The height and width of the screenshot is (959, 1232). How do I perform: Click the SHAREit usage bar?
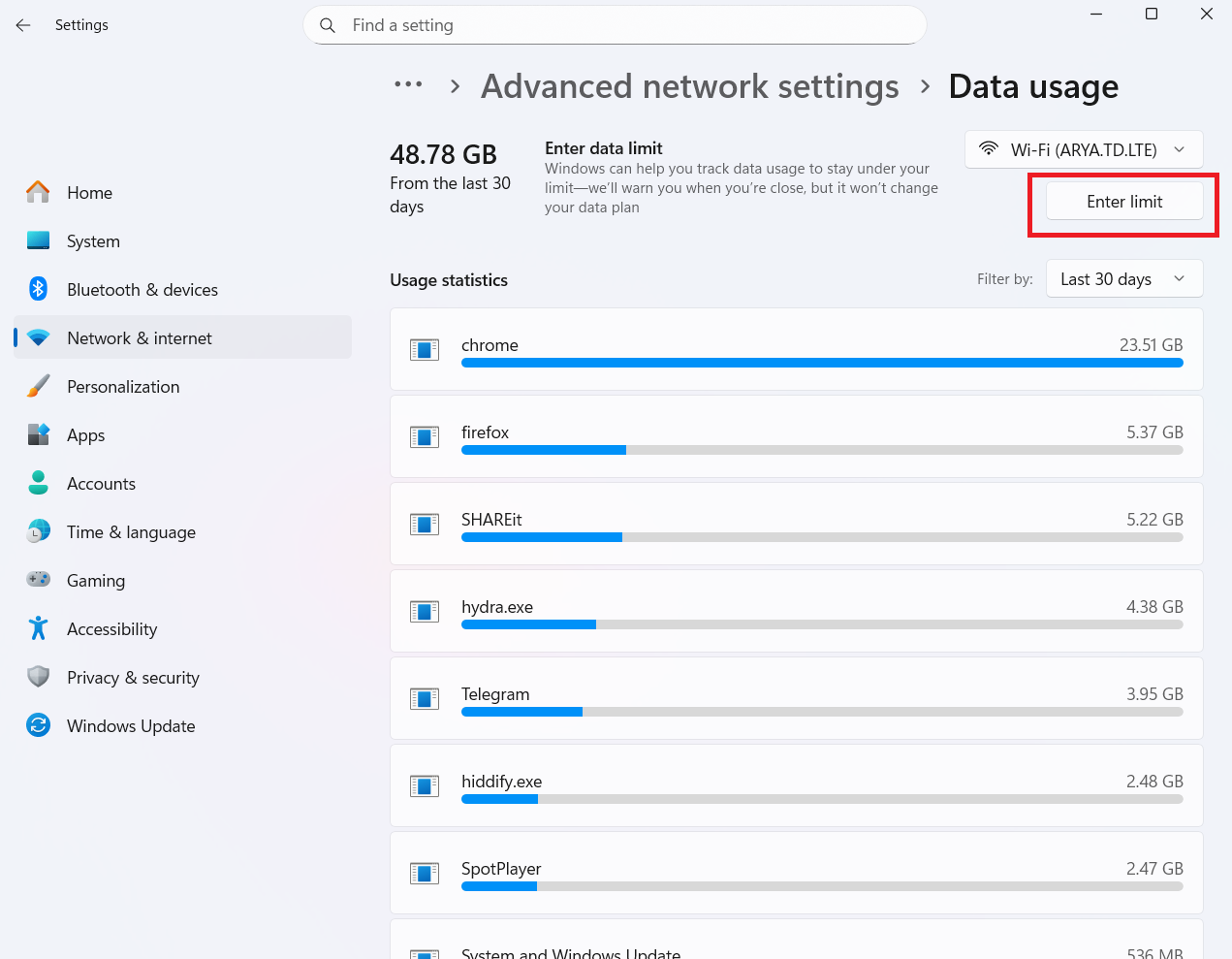(822, 537)
